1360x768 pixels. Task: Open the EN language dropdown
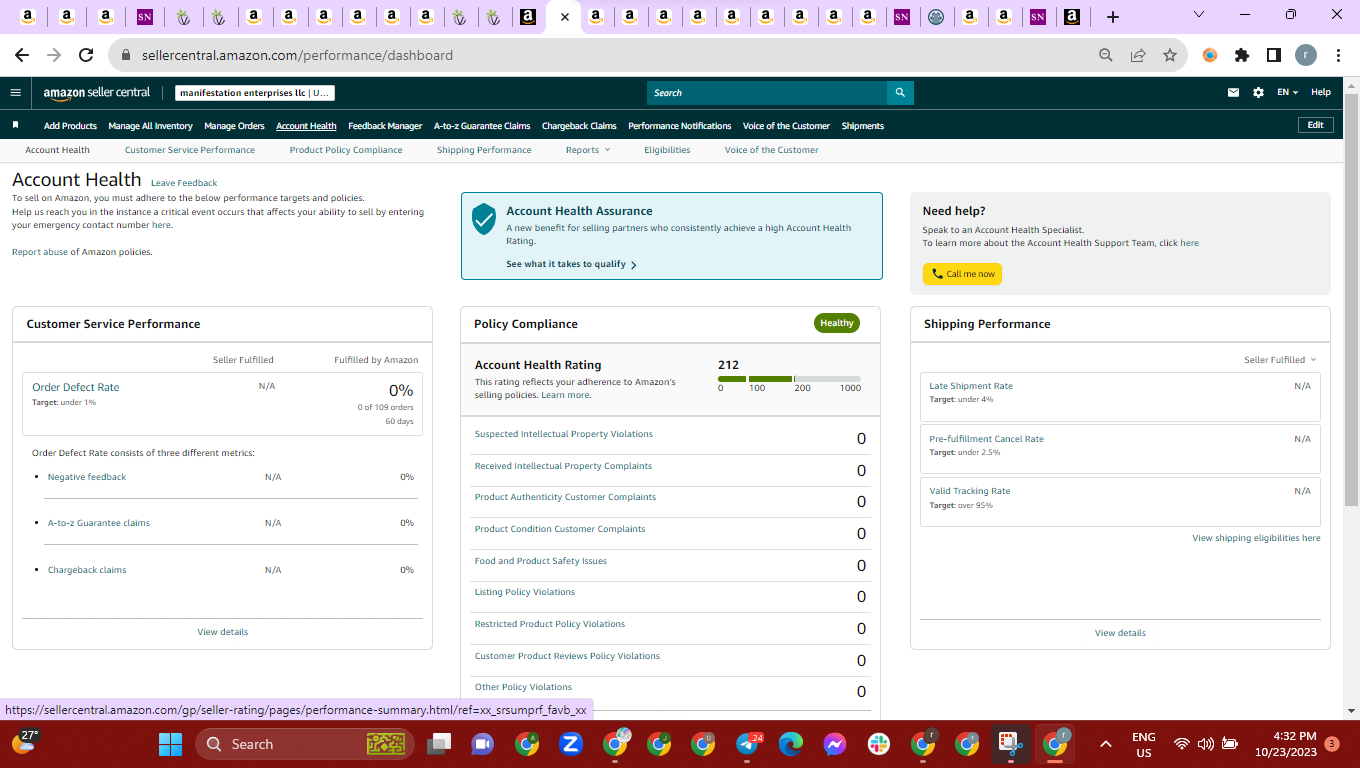pyautogui.click(x=1287, y=93)
